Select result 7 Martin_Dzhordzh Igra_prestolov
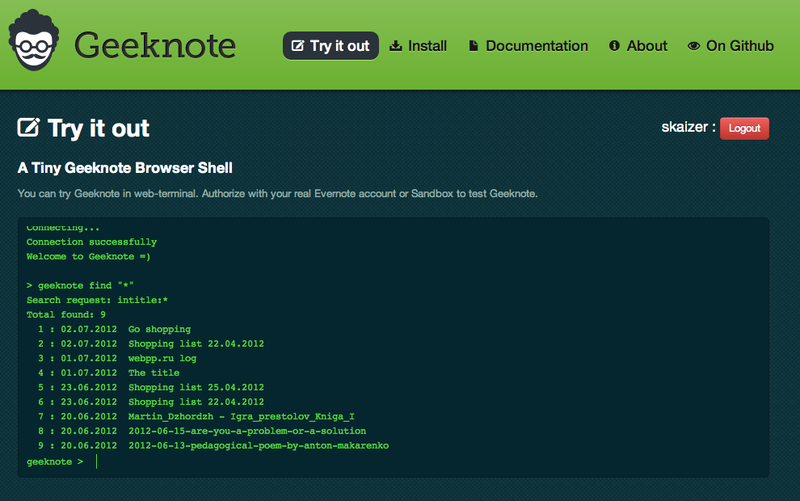800x501 pixels. click(196, 417)
